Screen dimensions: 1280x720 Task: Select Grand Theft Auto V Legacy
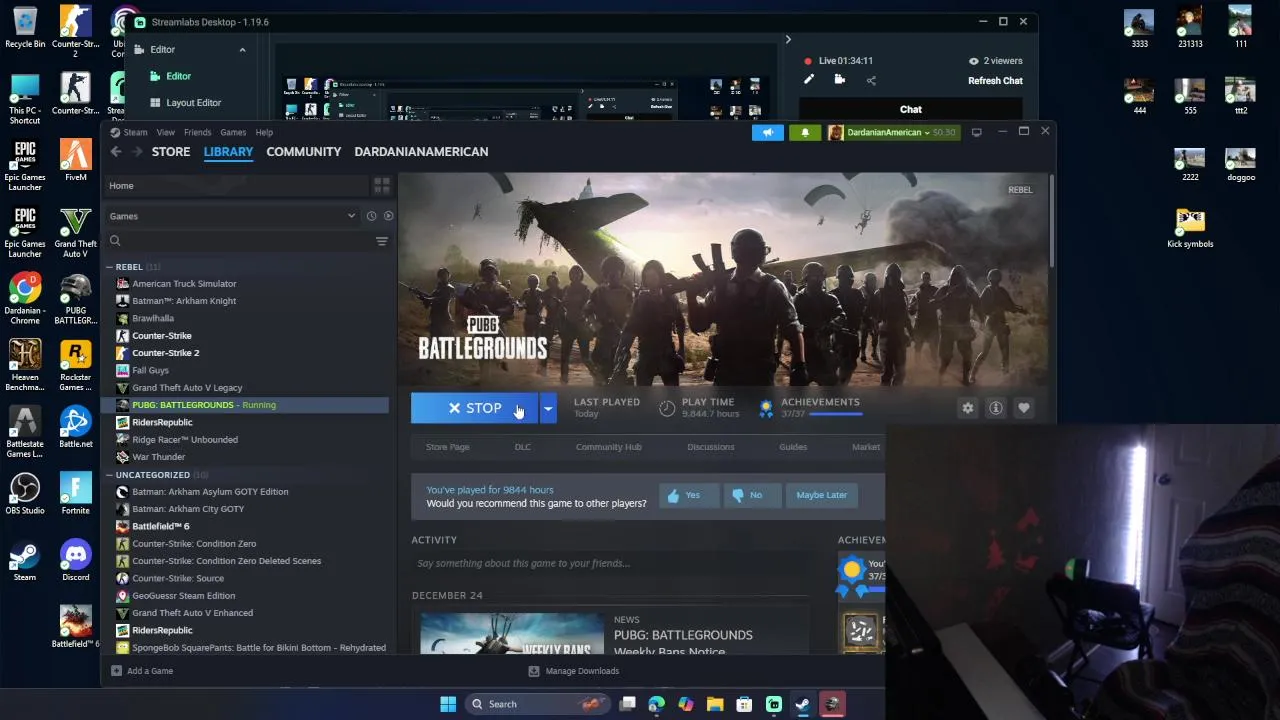point(187,388)
